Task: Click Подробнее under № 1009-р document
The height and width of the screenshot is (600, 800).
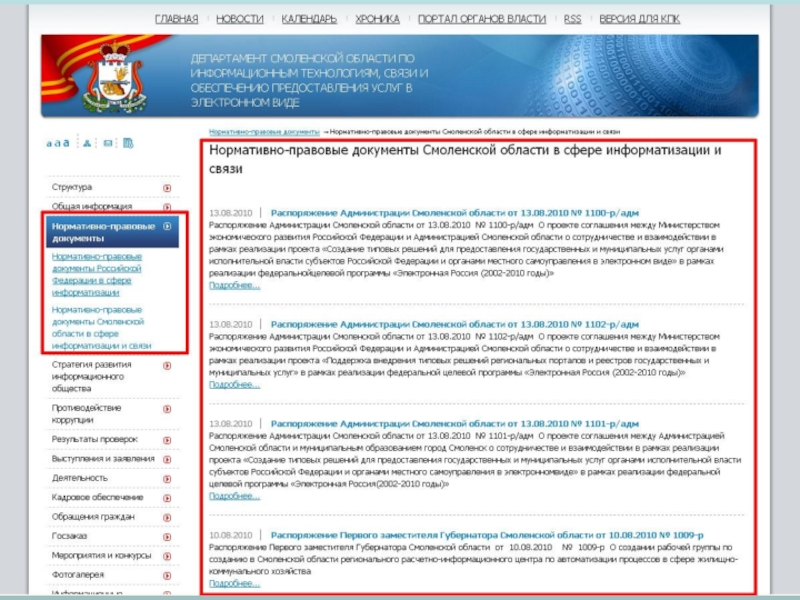Action: (235, 583)
